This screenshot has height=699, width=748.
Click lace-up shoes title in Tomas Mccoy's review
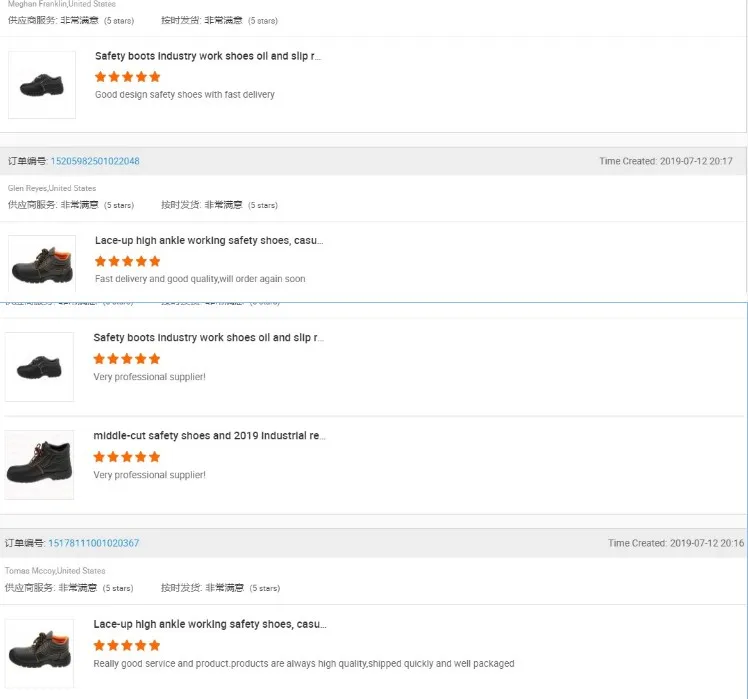[209, 624]
